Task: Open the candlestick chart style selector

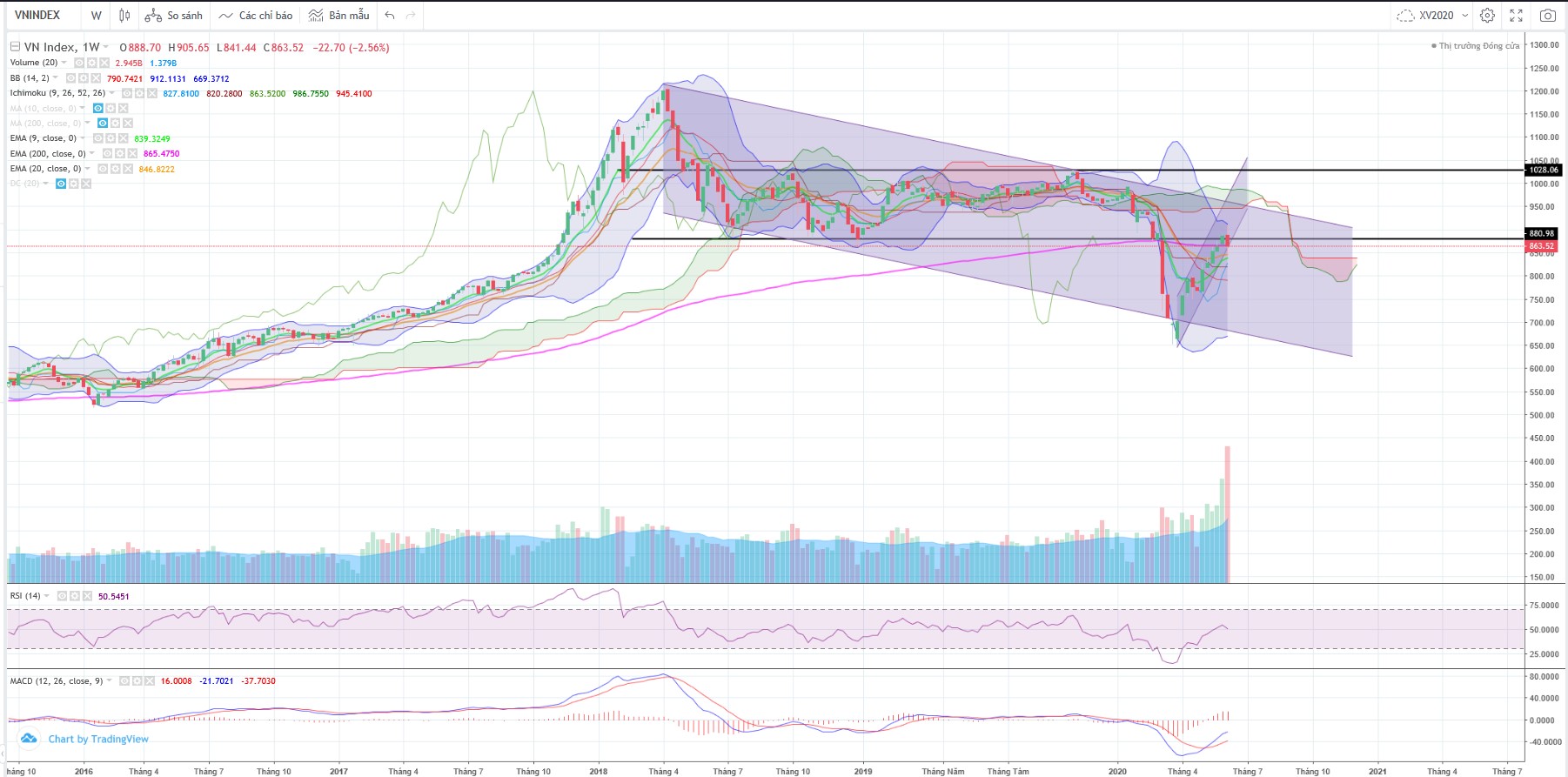Action: [x=124, y=16]
